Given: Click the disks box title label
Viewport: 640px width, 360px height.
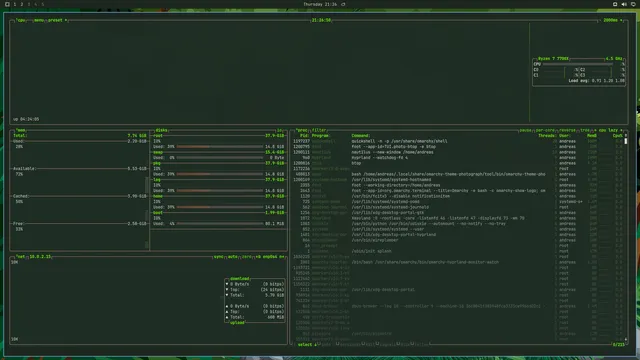Looking at the screenshot, I should click(161, 130).
